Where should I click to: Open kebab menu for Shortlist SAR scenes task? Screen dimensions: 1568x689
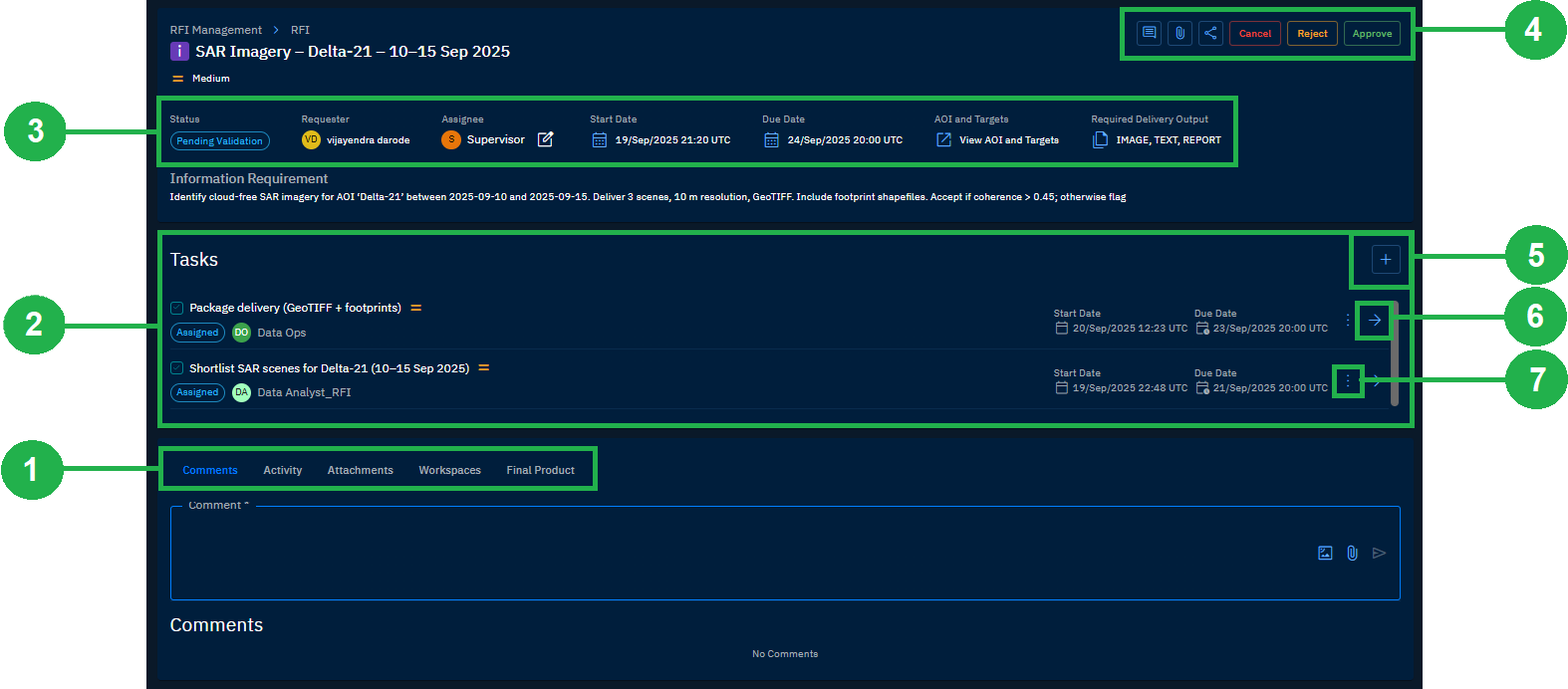pos(1348,380)
